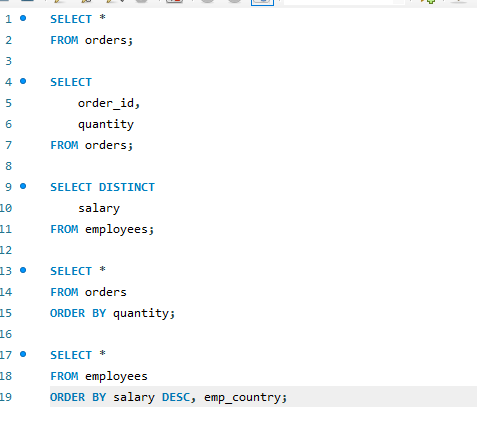Image resolution: width=477 pixels, height=424 pixels.
Task: Click the 'order_id,' column name
Action: tap(109, 103)
